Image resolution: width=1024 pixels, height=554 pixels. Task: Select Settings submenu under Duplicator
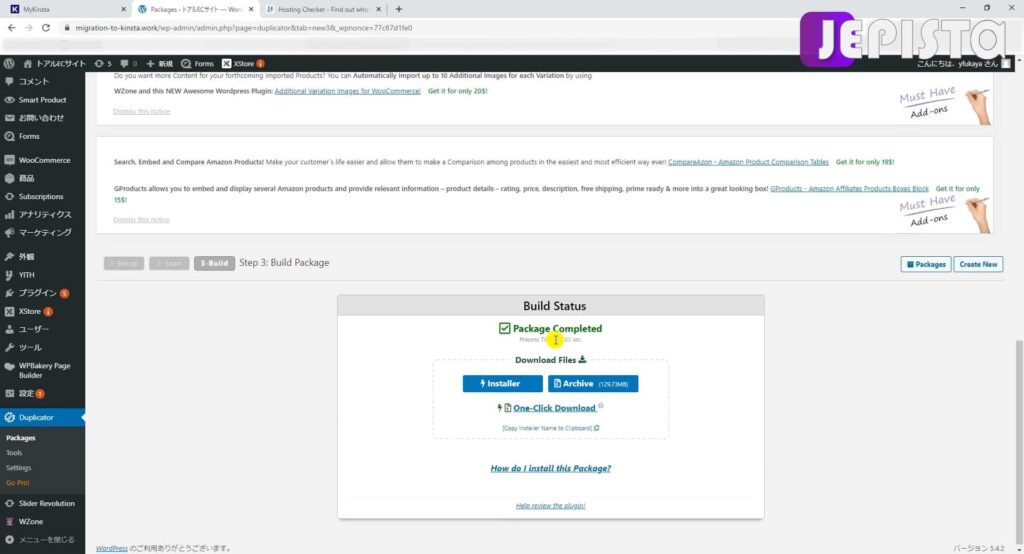click(18, 468)
